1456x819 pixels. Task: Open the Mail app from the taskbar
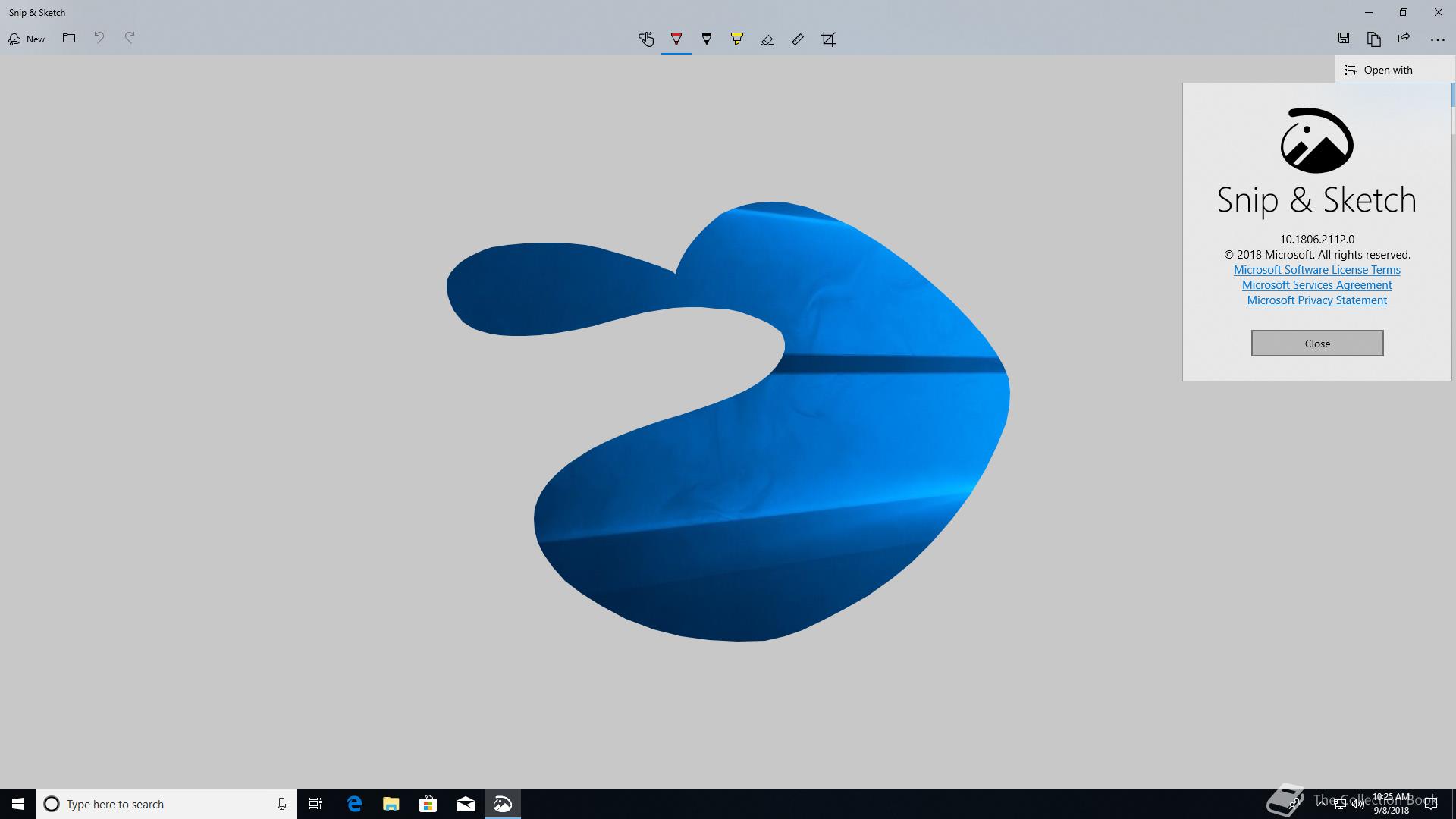(466, 804)
